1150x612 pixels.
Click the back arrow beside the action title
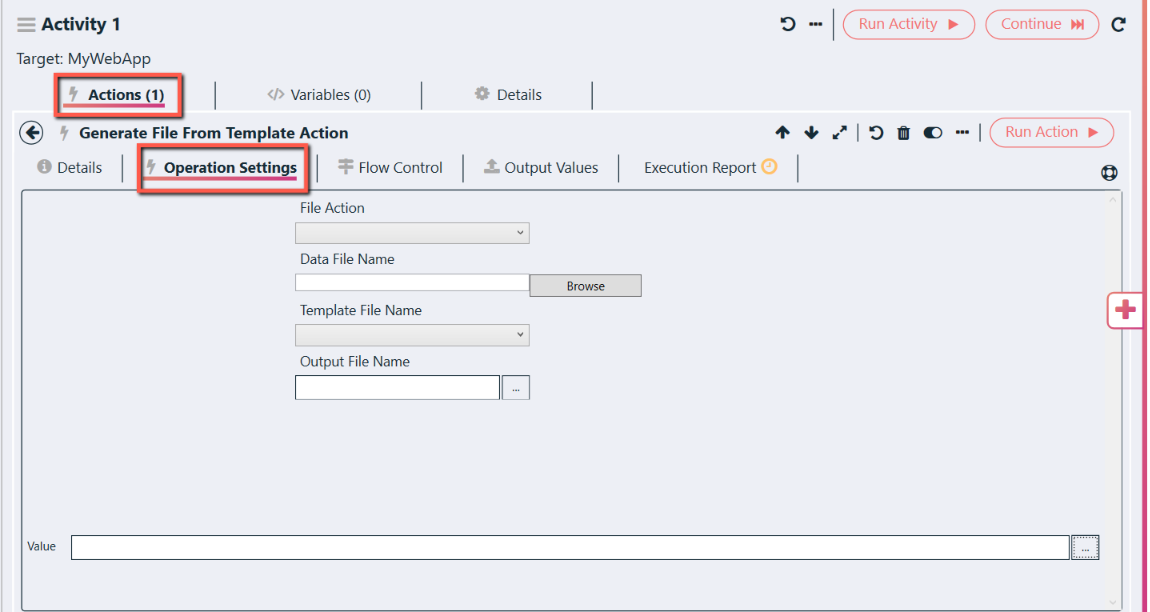coord(32,133)
